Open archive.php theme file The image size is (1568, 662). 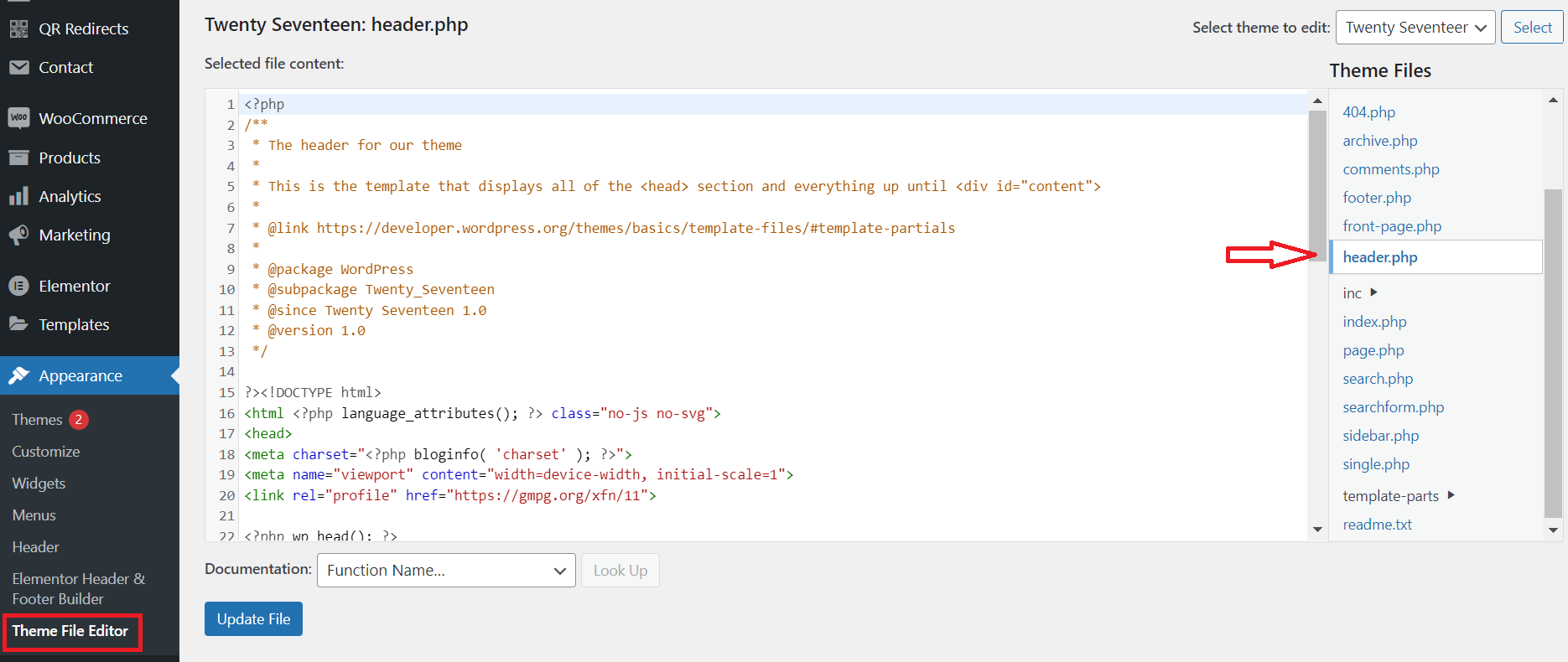pos(1380,140)
